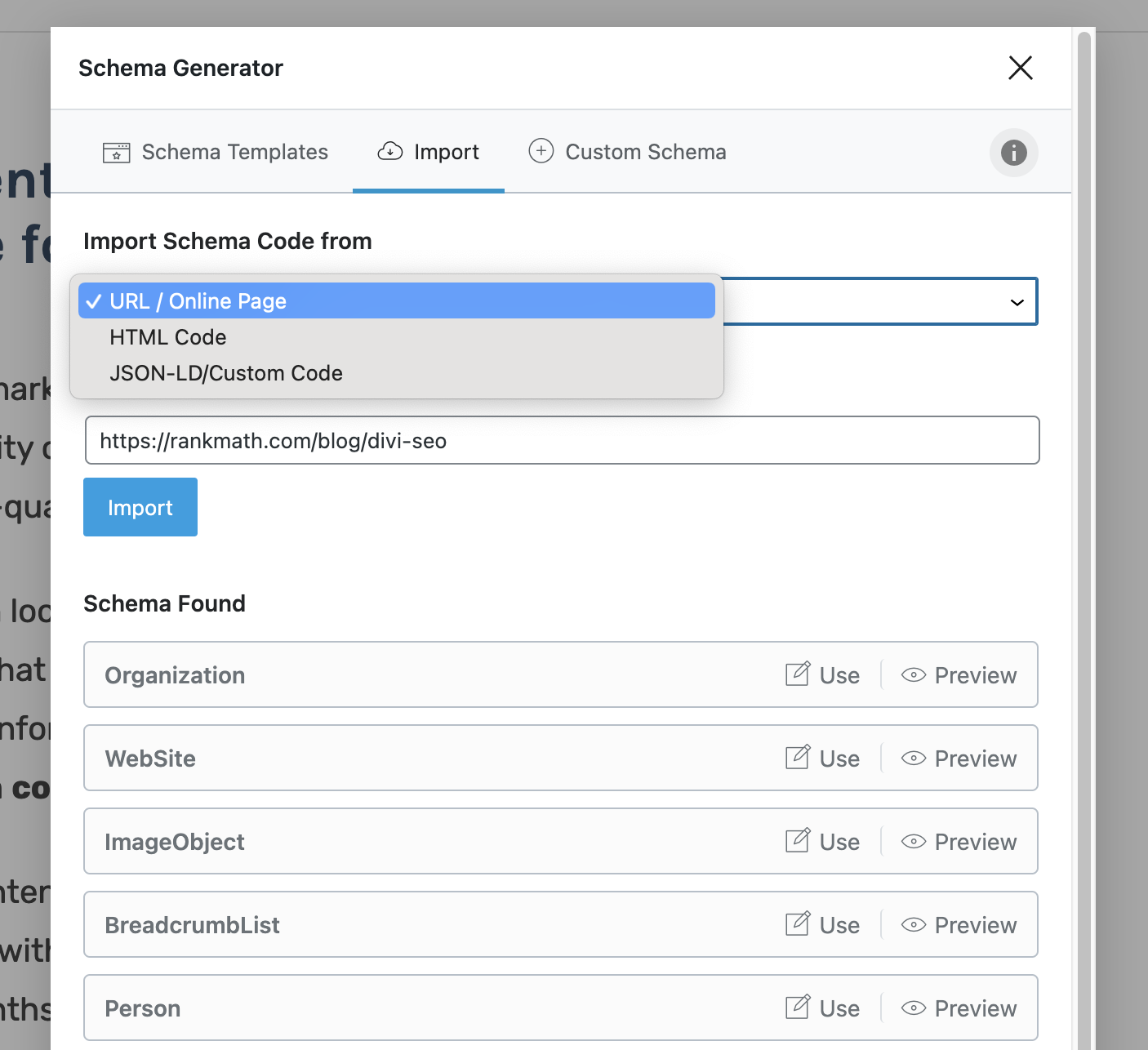Click the edit icon in WebSite row
1148x1050 pixels.
coord(798,757)
